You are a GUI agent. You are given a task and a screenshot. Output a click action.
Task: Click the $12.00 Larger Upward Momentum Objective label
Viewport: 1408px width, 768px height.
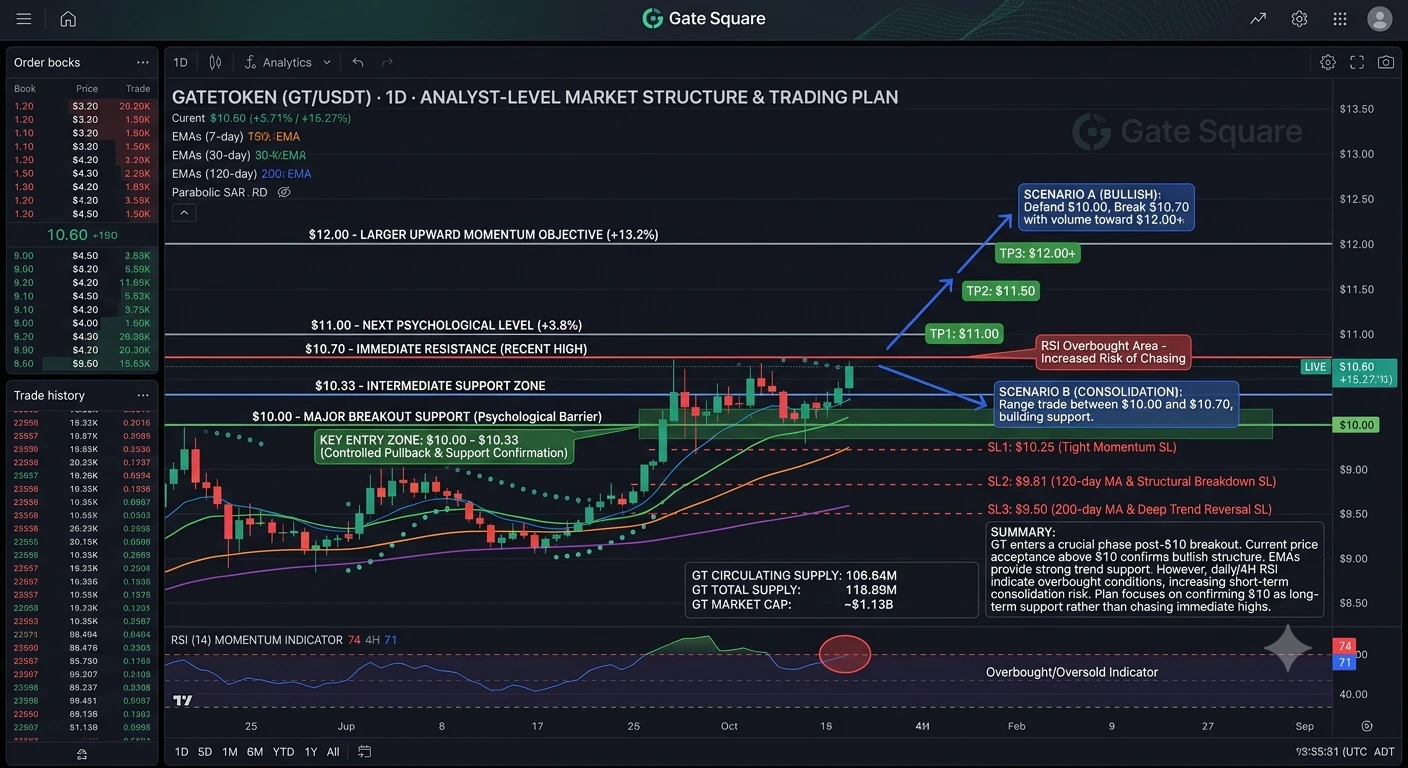483,235
